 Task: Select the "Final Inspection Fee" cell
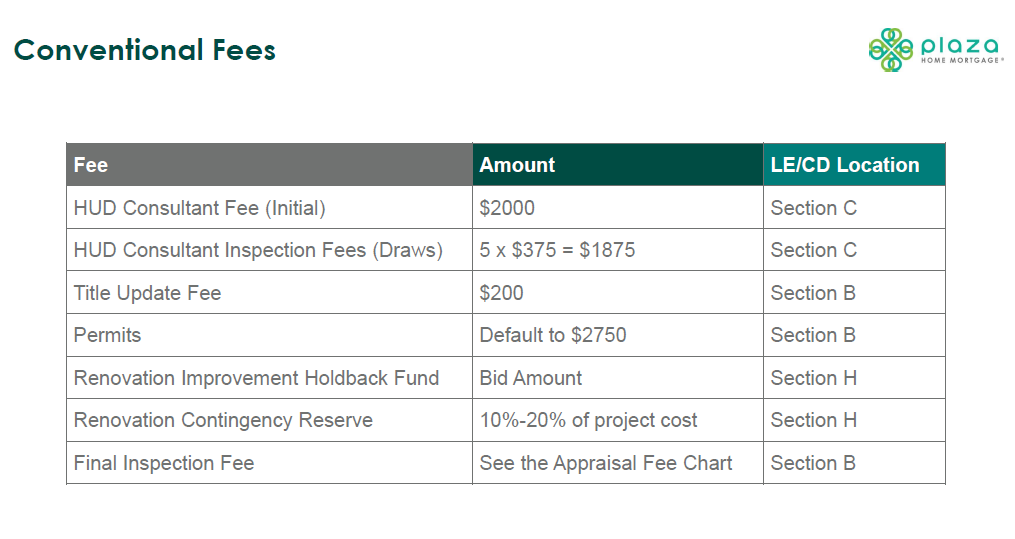pos(164,463)
